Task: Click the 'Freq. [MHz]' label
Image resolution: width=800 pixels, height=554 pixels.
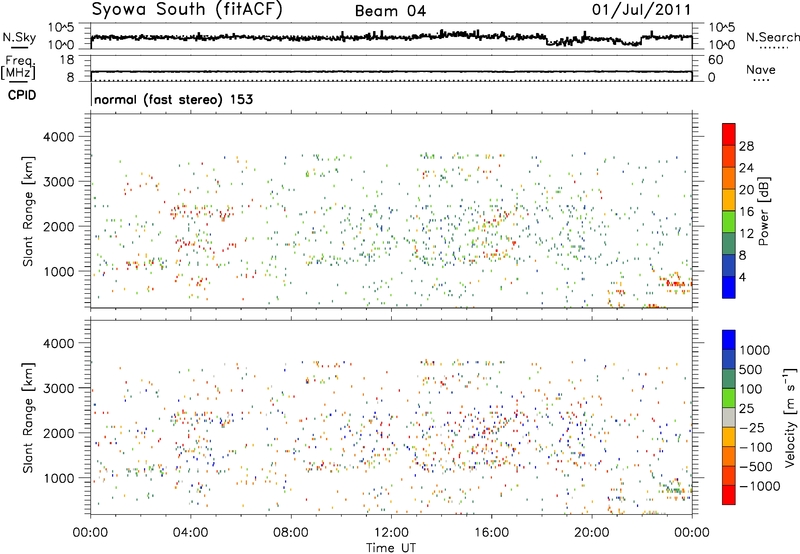Action: 19,67
